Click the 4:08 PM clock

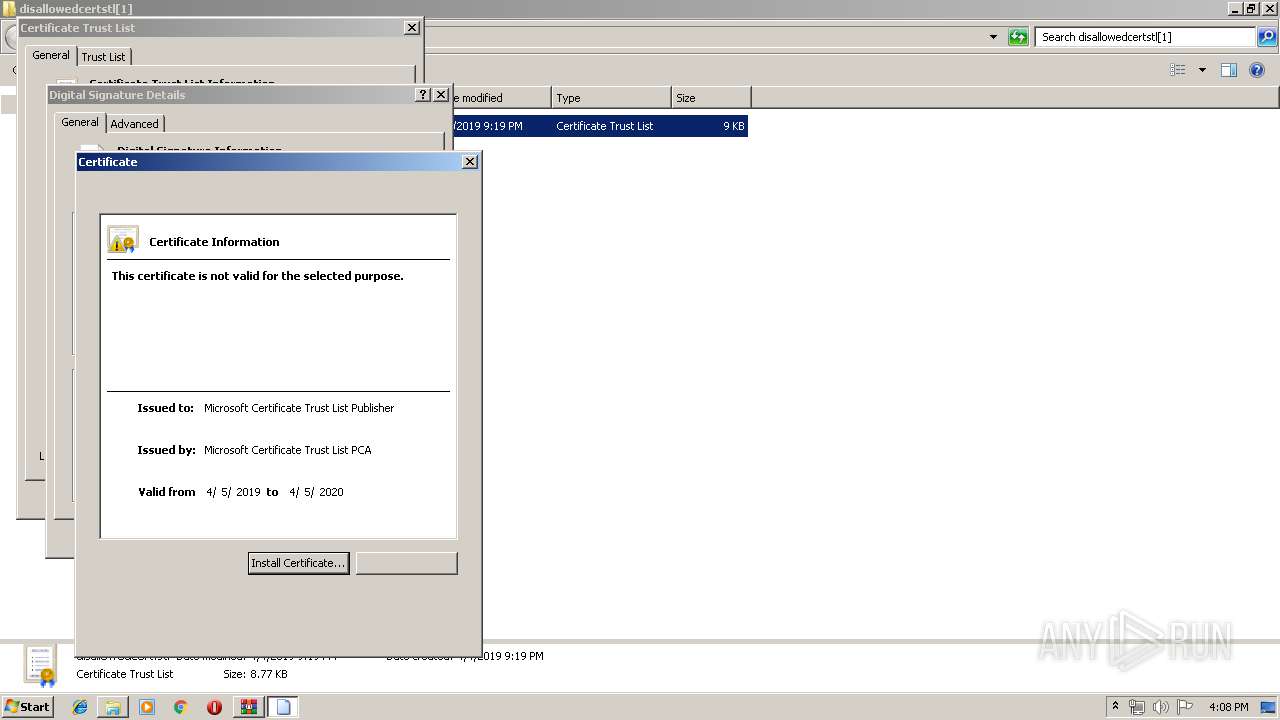click(1228, 707)
